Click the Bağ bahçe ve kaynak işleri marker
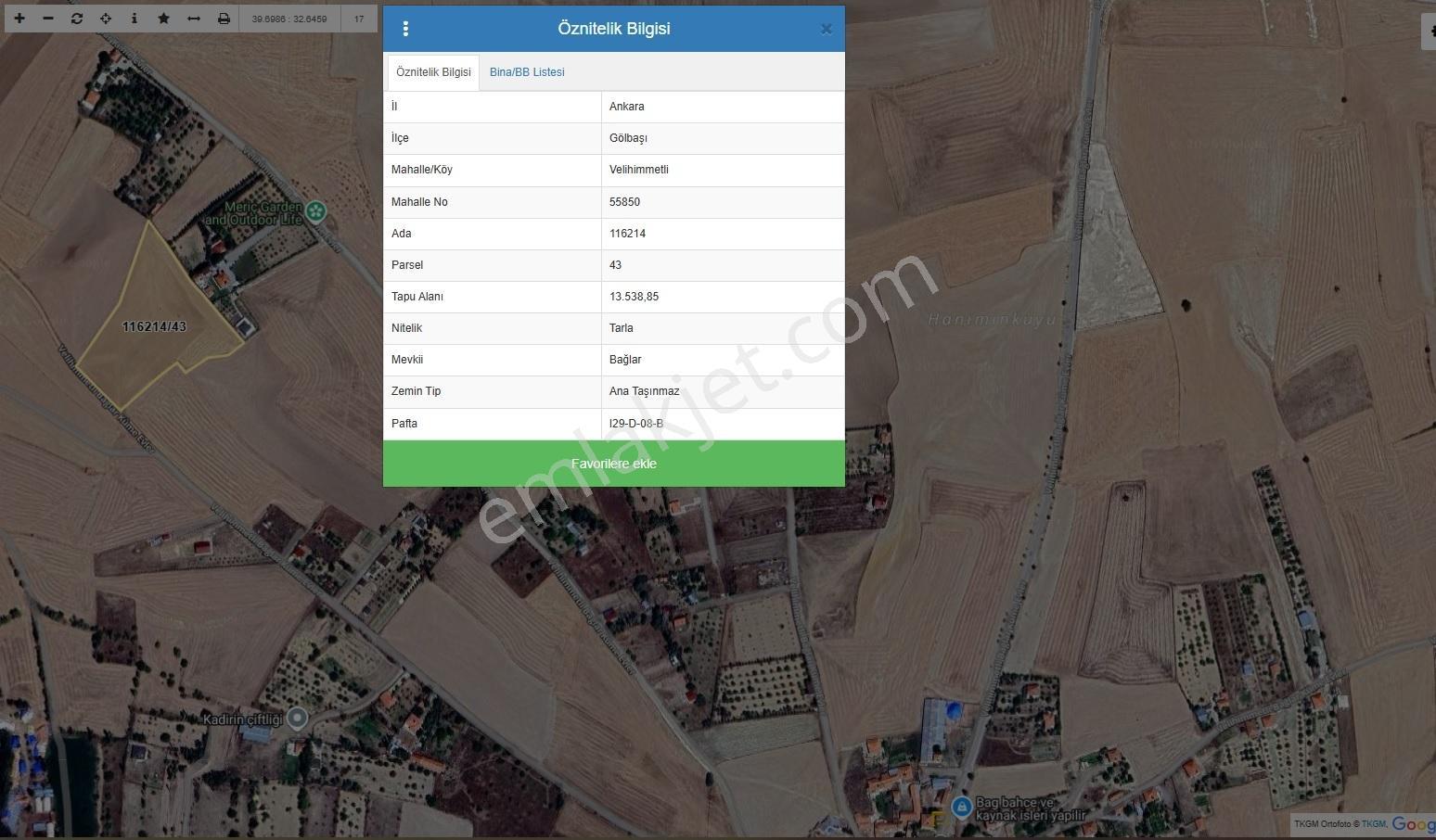This screenshot has height=840, width=1436. [x=962, y=808]
